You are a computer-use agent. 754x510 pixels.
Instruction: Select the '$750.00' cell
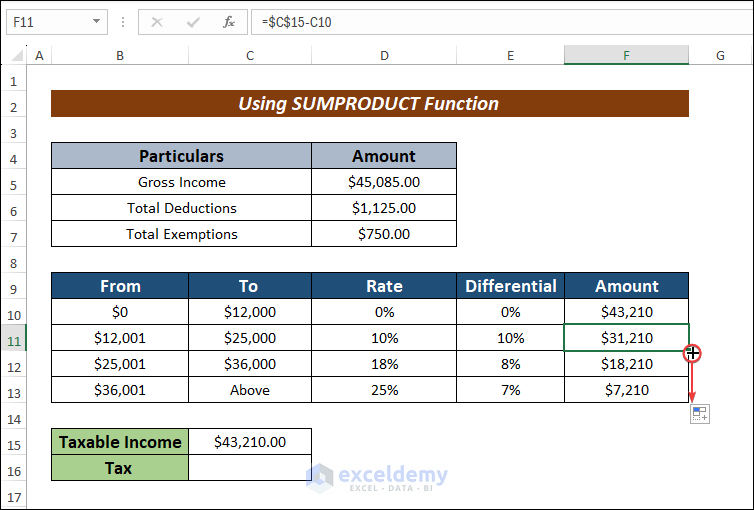coord(384,234)
